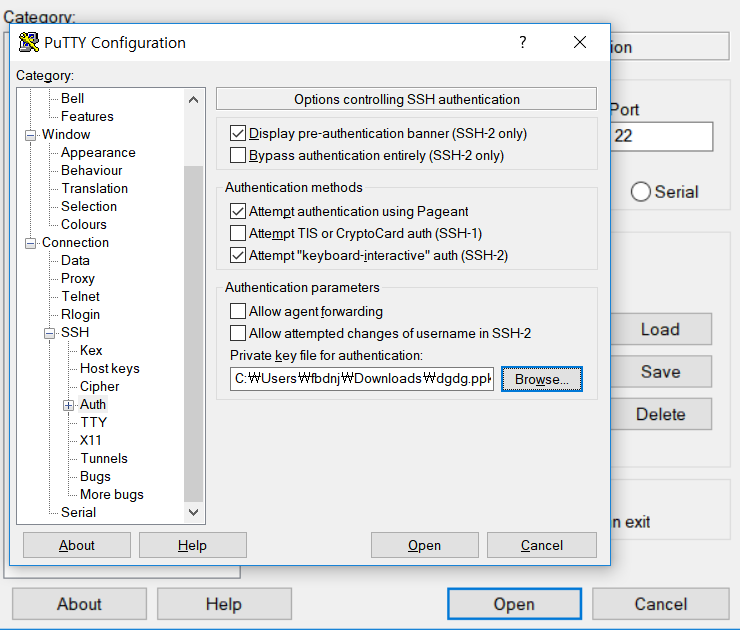
Task: Select Bell in the category tree
Action: [72, 98]
